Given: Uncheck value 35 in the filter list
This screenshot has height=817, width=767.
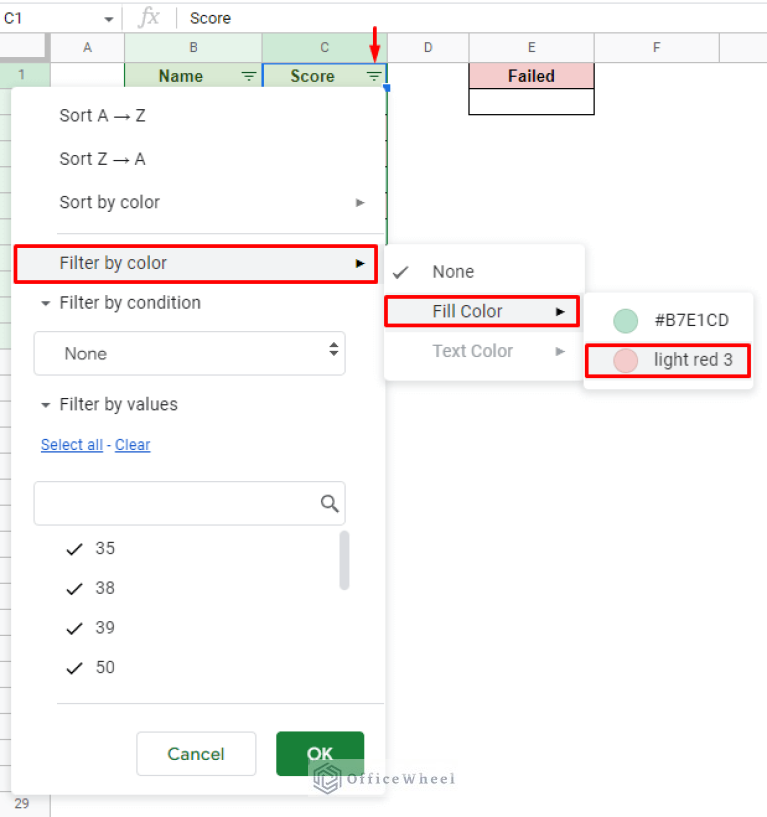Looking at the screenshot, I should pyautogui.click(x=75, y=548).
